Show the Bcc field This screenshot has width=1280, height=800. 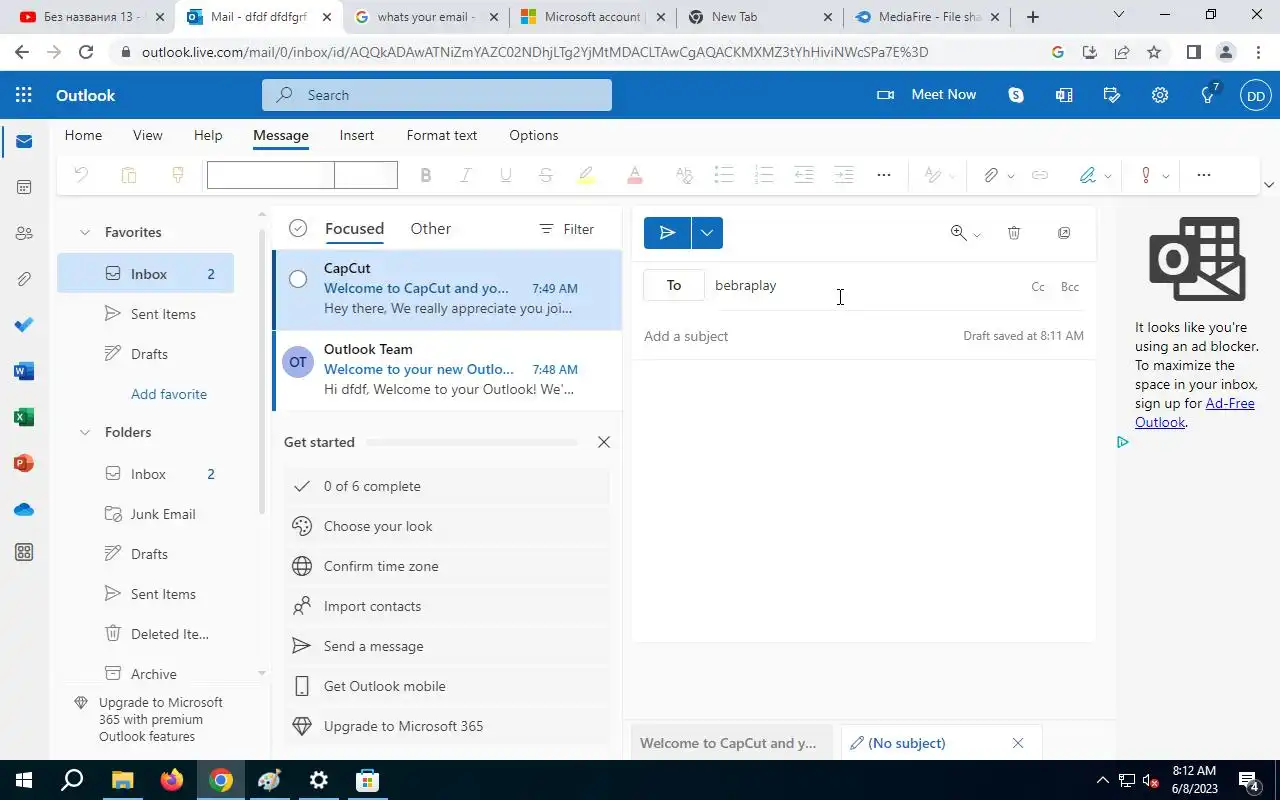tap(1070, 287)
